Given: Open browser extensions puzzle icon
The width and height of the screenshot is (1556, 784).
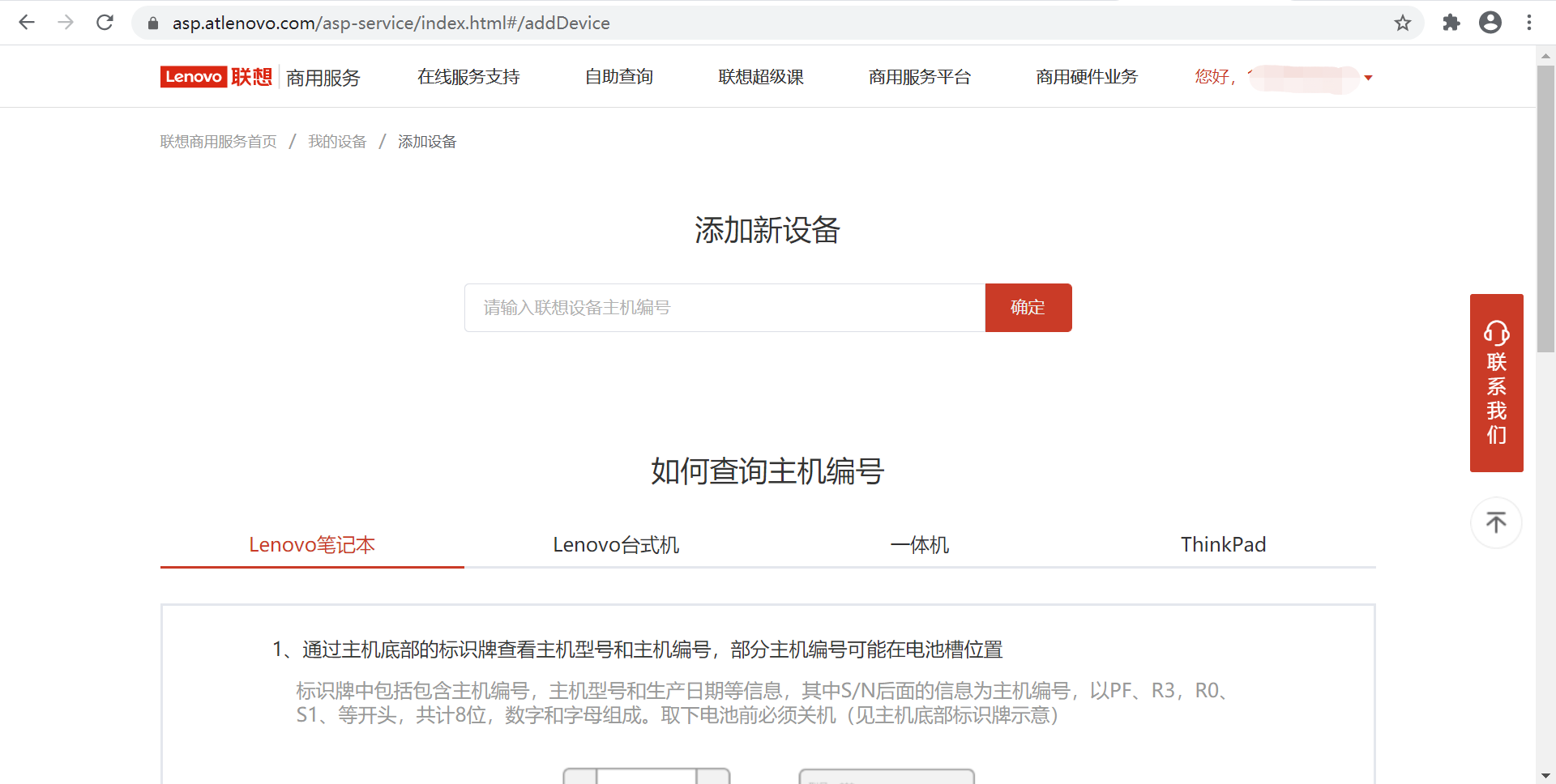Looking at the screenshot, I should 1451,23.
